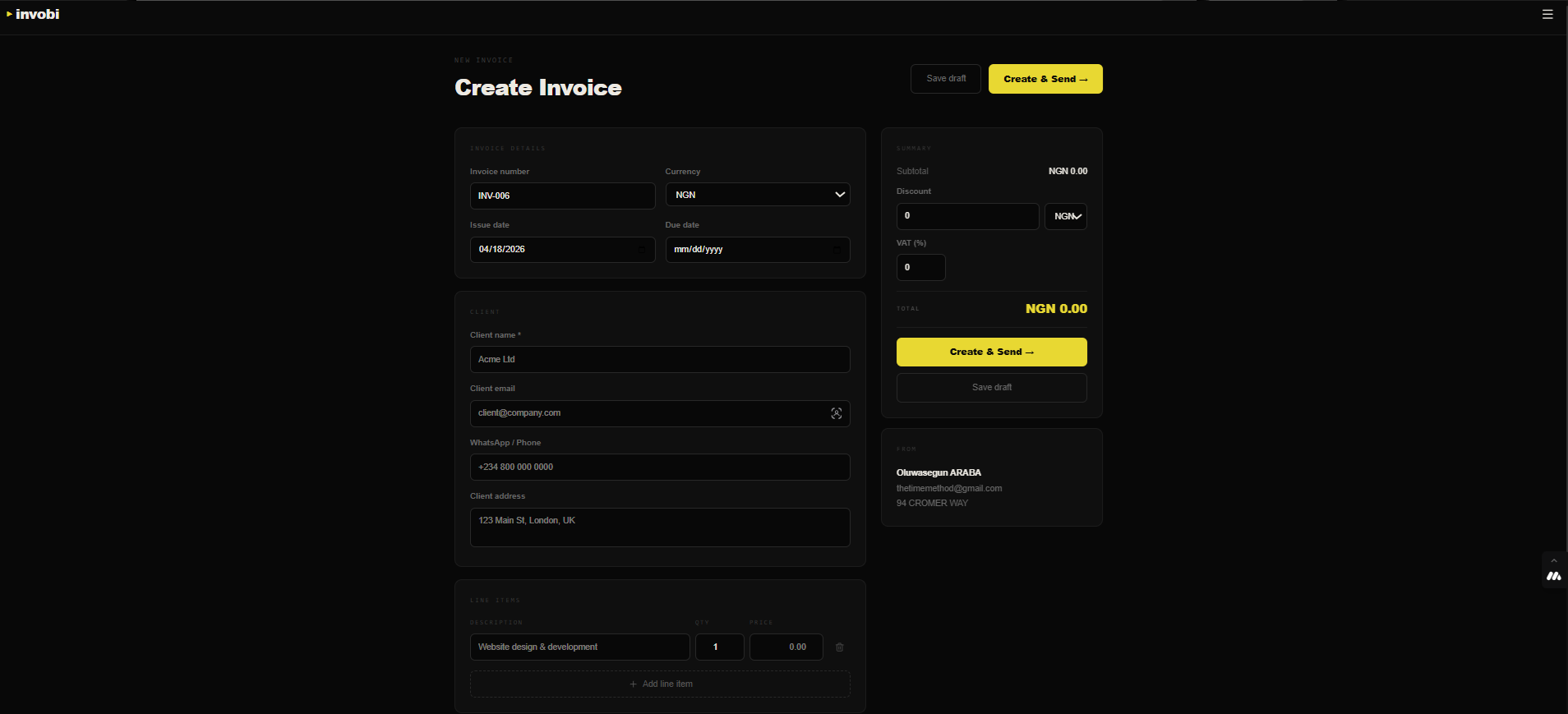Expand the floating widget chevron
The height and width of the screenshot is (714, 1568).
coord(1554,560)
